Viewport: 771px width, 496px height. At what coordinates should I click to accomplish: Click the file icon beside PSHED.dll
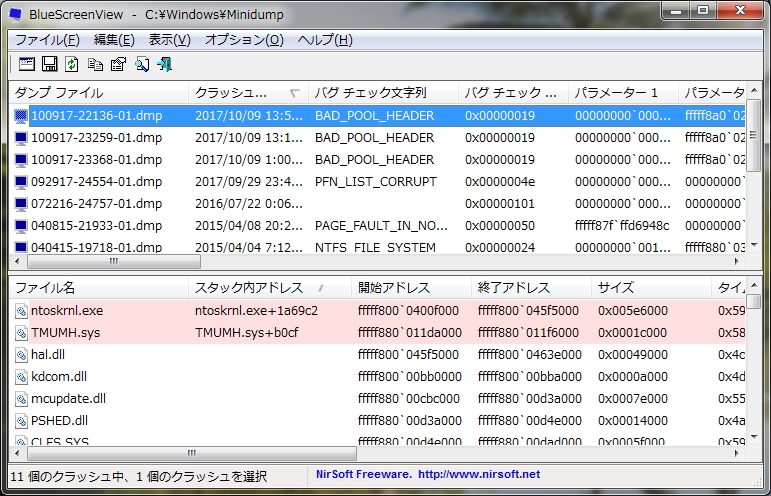pos(21,421)
